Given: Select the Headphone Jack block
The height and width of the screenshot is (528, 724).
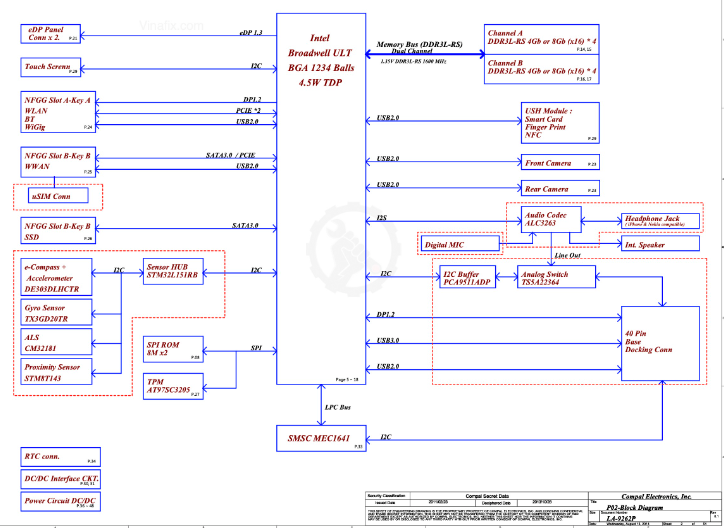Looking at the screenshot, I should [x=660, y=220].
